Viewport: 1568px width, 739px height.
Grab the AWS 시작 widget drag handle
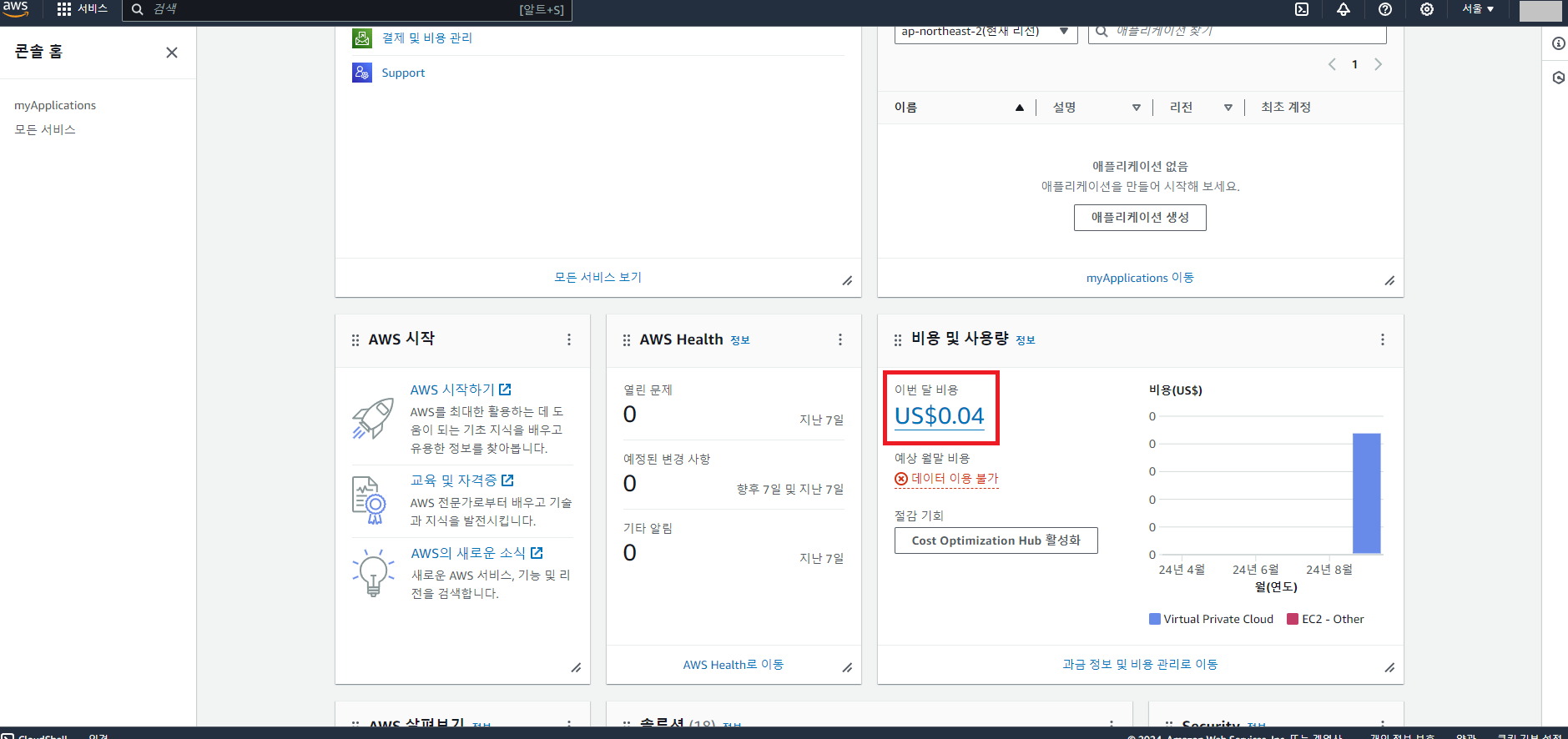355,340
